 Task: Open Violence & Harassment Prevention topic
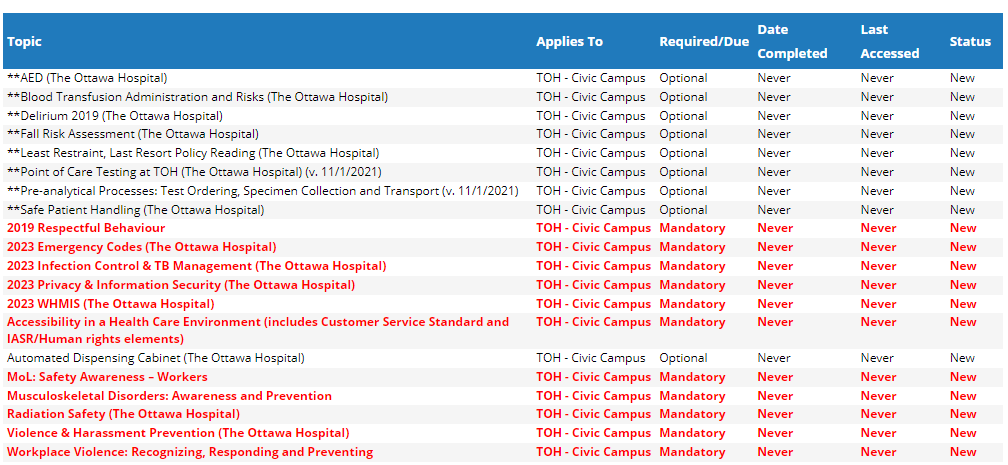point(178,433)
